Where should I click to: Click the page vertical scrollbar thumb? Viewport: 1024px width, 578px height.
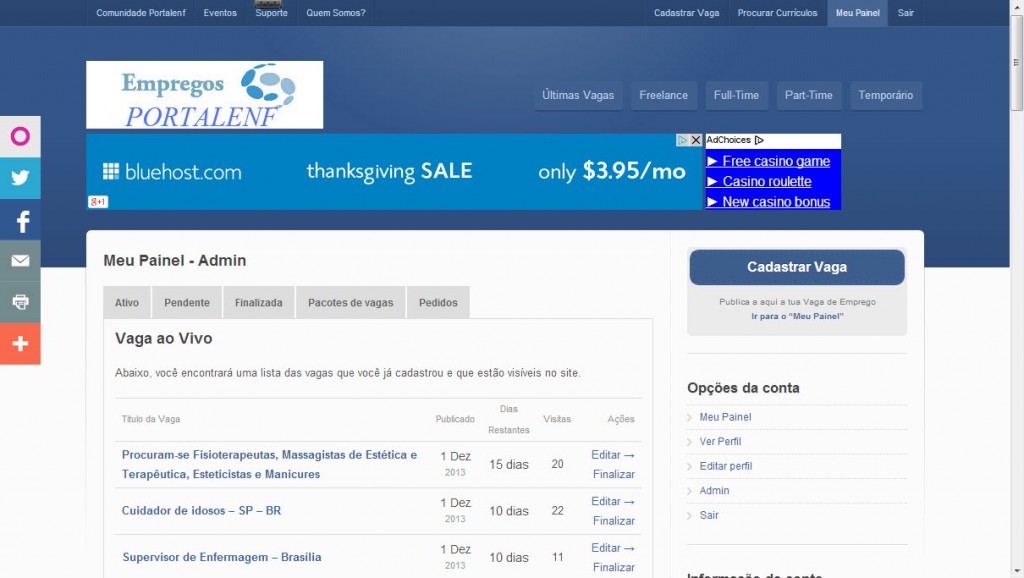point(1017,62)
